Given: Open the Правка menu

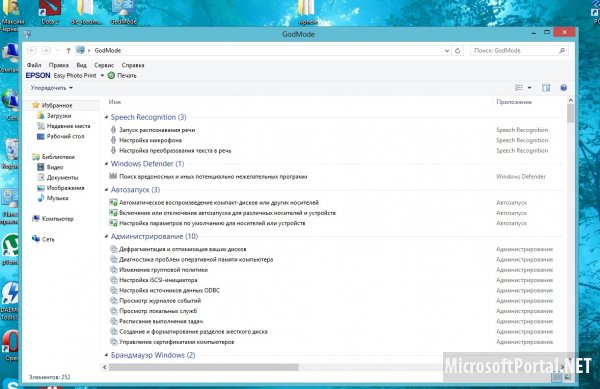Looking at the screenshot, I should (x=59, y=65).
